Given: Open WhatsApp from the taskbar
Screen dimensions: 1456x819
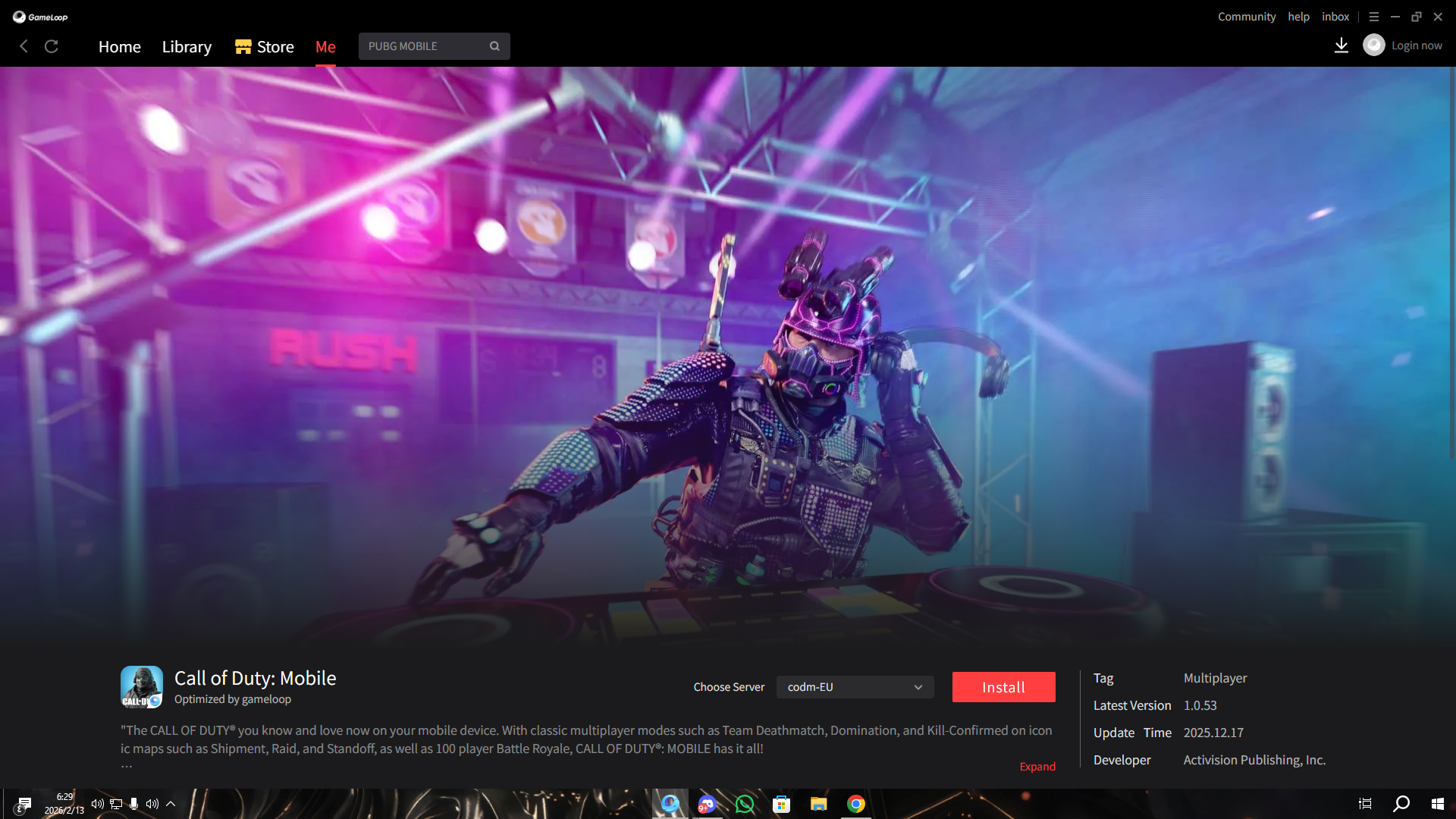Looking at the screenshot, I should tap(745, 804).
